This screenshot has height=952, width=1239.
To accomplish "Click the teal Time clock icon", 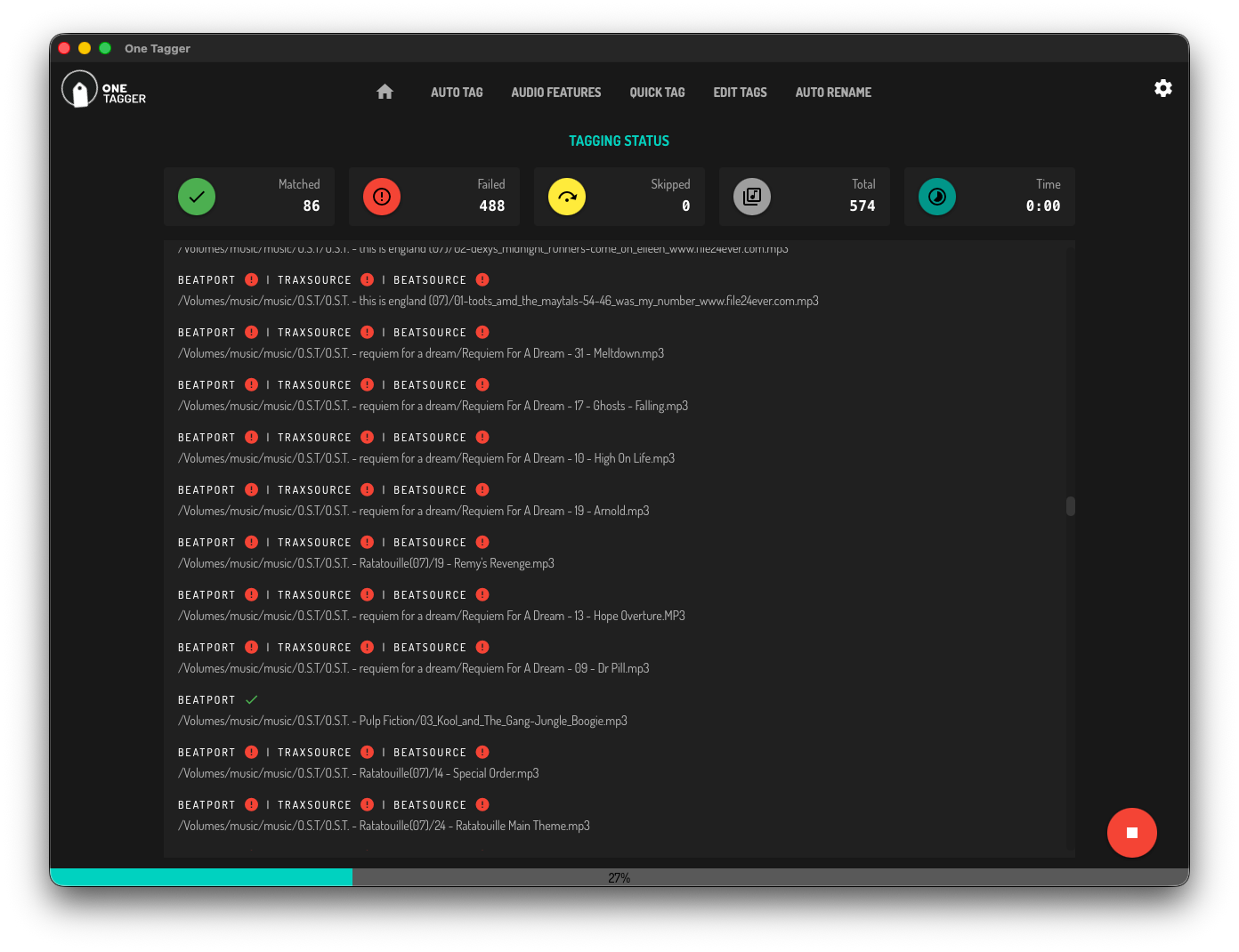I will [x=937, y=197].
